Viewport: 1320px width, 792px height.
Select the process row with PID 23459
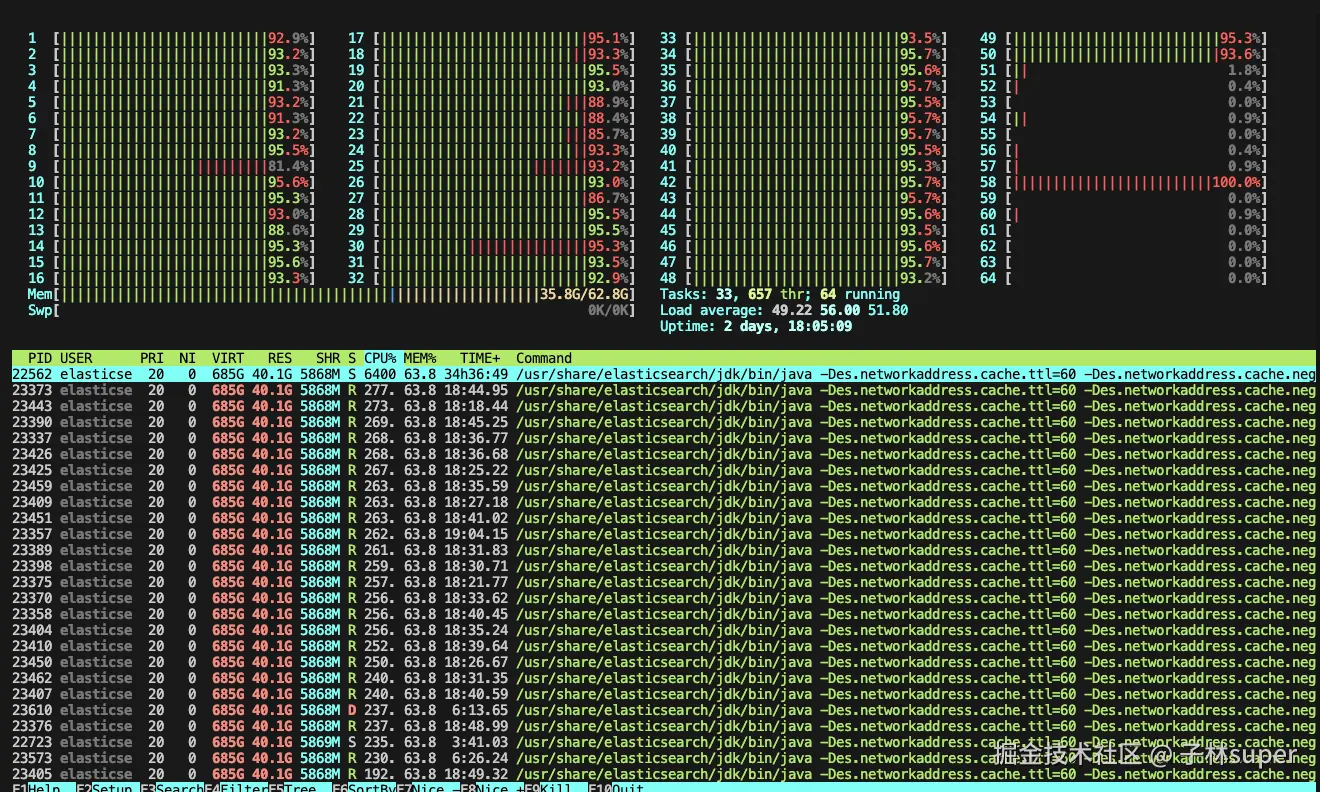[x=664, y=486]
